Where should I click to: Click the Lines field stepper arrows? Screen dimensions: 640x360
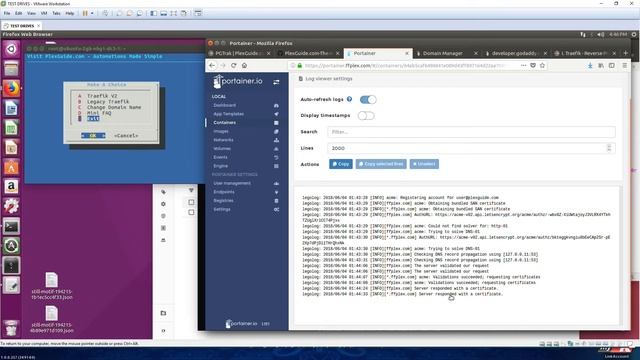pos(609,148)
